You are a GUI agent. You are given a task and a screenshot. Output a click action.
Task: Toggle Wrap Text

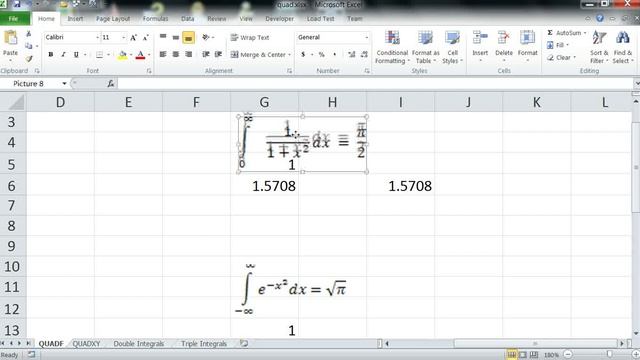(x=250, y=38)
